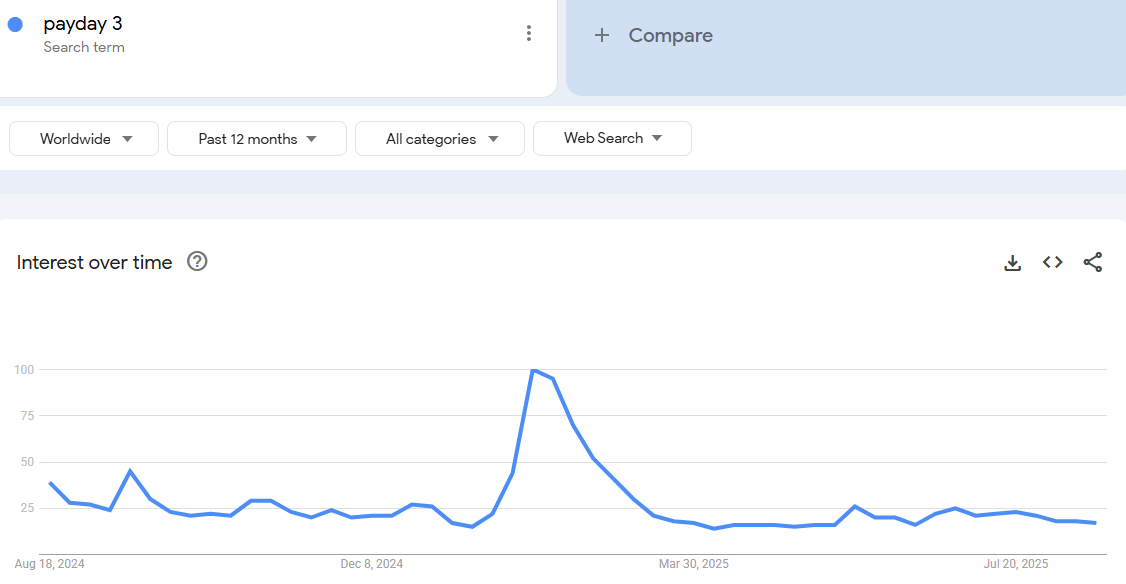Share the Interest over time chart

[x=1093, y=262]
